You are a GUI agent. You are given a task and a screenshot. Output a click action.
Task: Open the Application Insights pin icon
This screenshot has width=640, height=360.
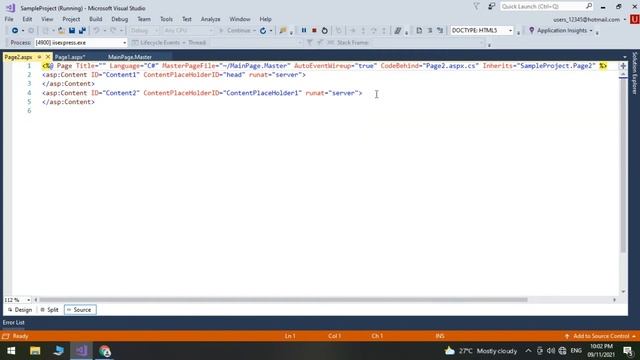pos(531,31)
